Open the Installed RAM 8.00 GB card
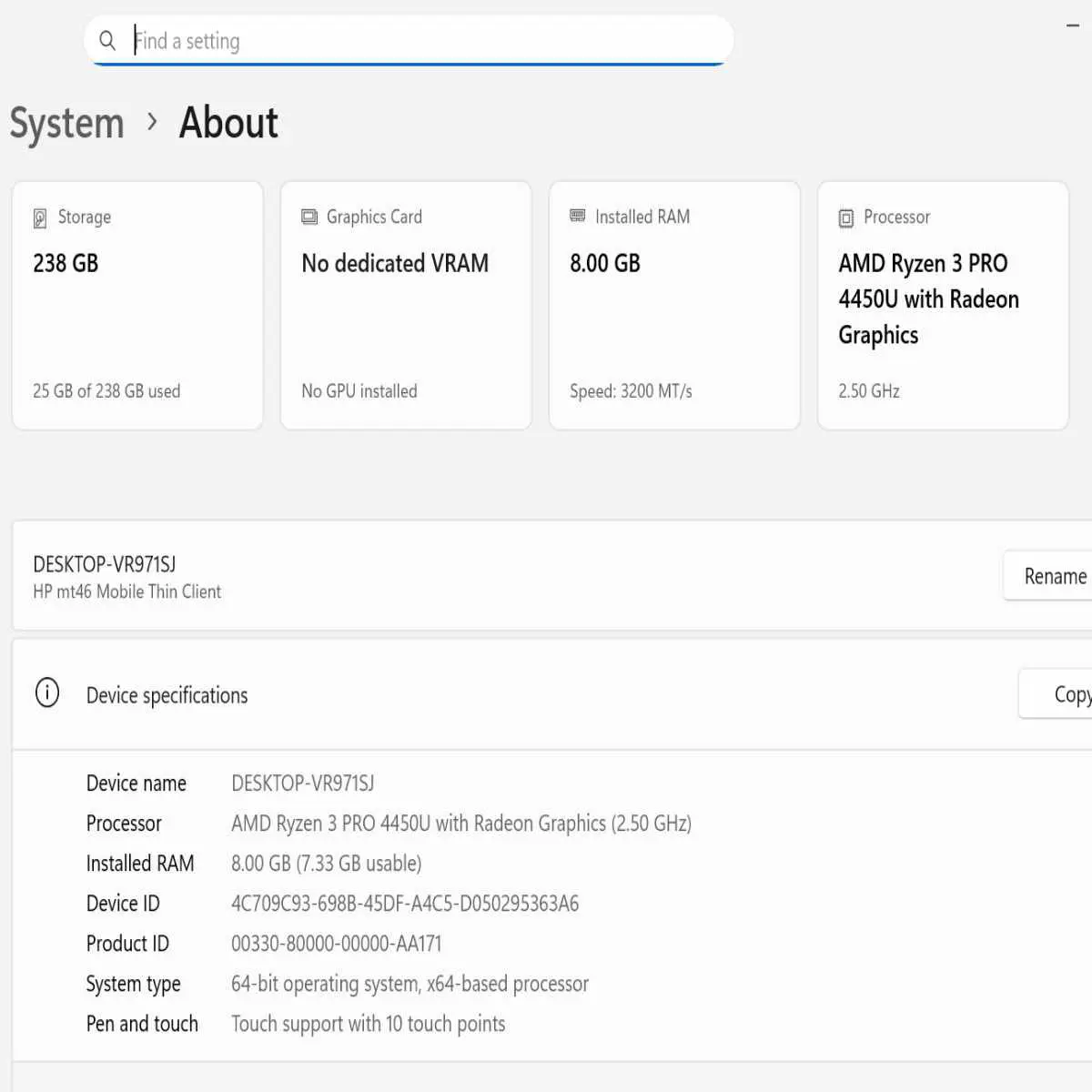Viewport: 1092px width, 1092px height. [674, 306]
